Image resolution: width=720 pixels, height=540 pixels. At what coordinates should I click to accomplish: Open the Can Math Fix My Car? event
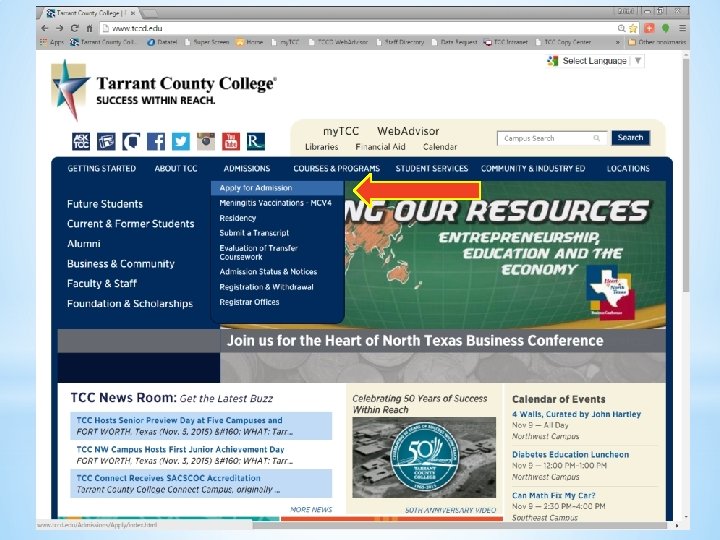[x=554, y=495]
